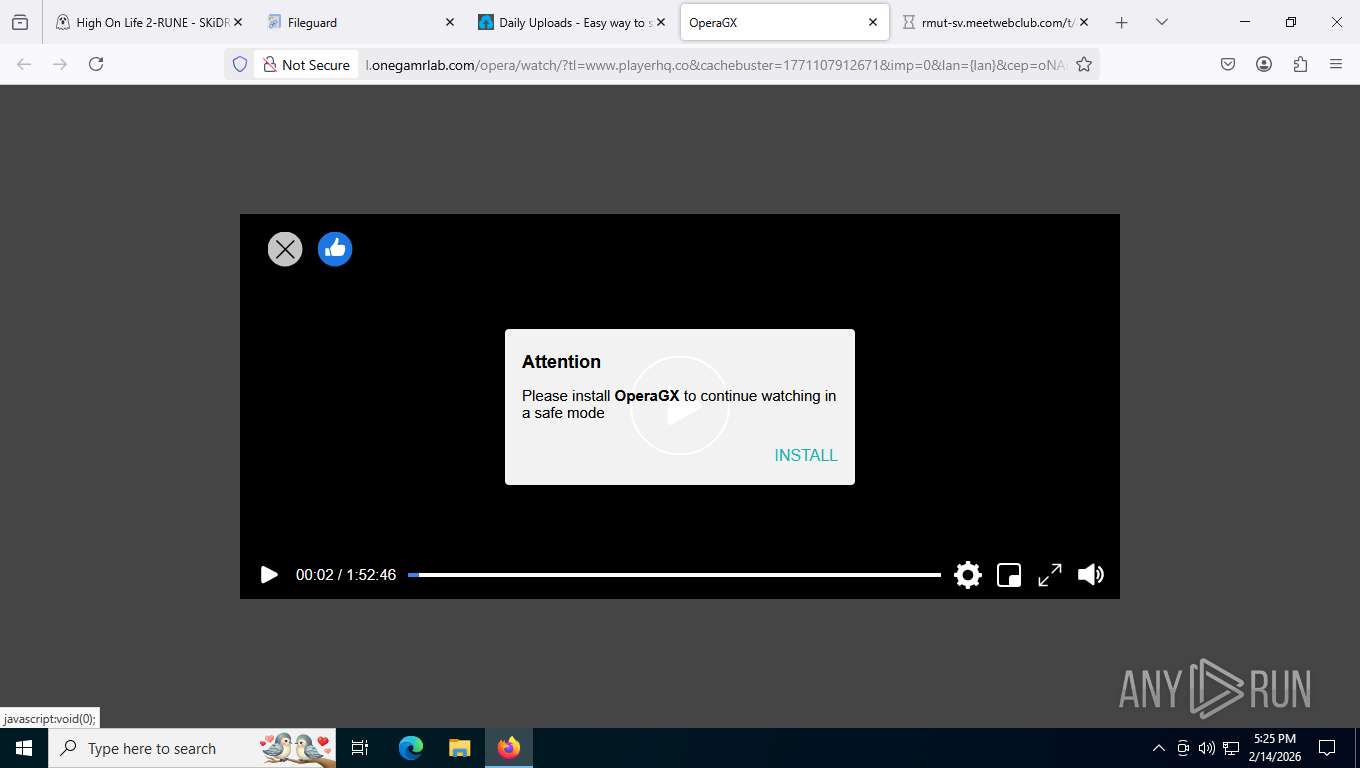
Task: Click the Meet Now camera tray icon
Action: [1183, 748]
